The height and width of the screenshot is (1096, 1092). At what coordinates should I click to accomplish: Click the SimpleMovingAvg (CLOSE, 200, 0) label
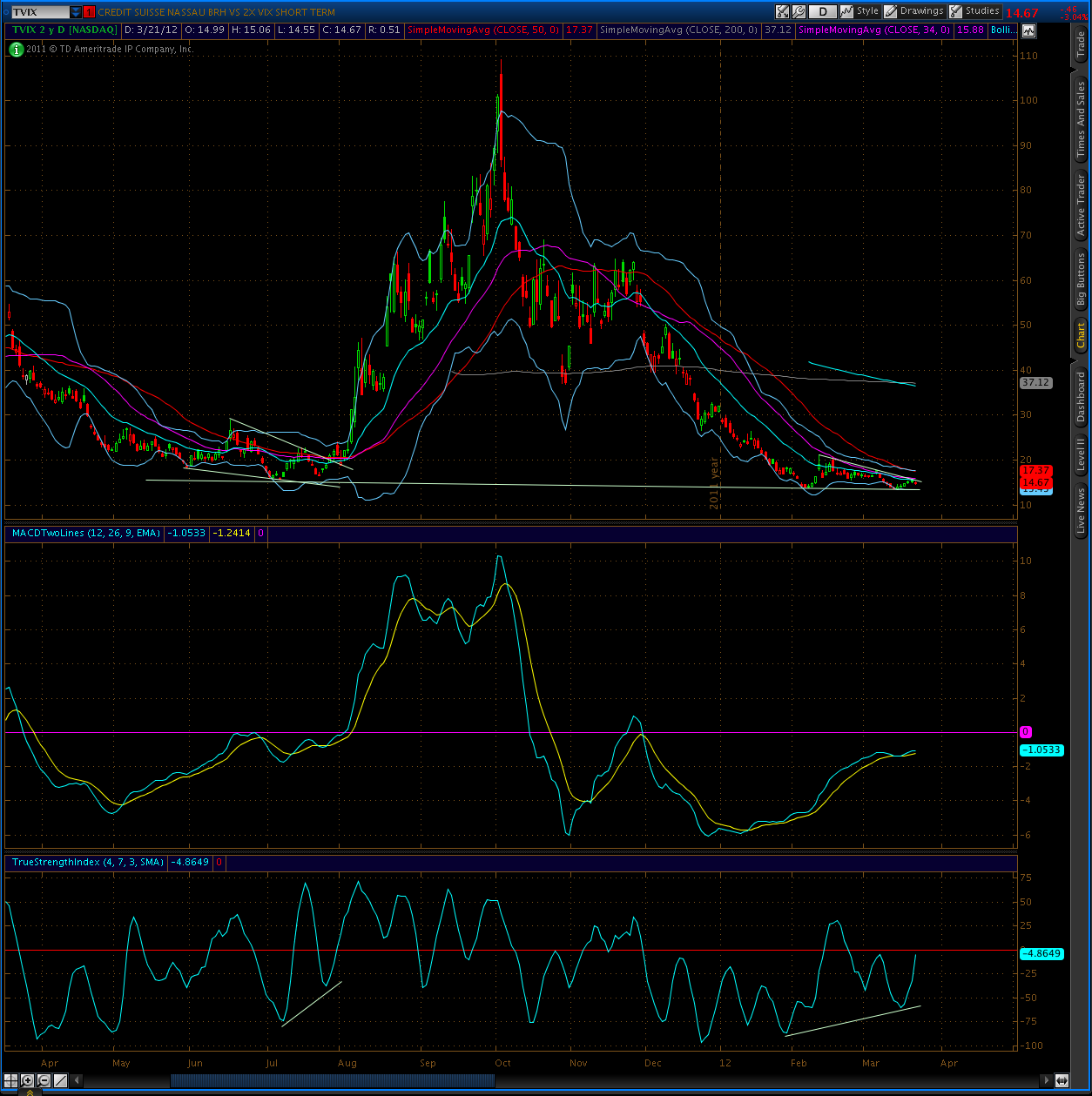(x=679, y=30)
